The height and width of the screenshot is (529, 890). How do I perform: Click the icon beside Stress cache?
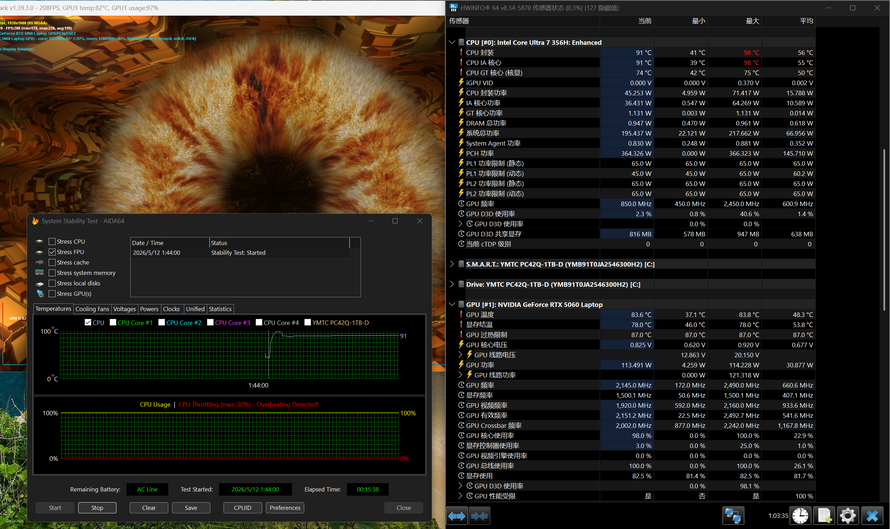point(40,262)
